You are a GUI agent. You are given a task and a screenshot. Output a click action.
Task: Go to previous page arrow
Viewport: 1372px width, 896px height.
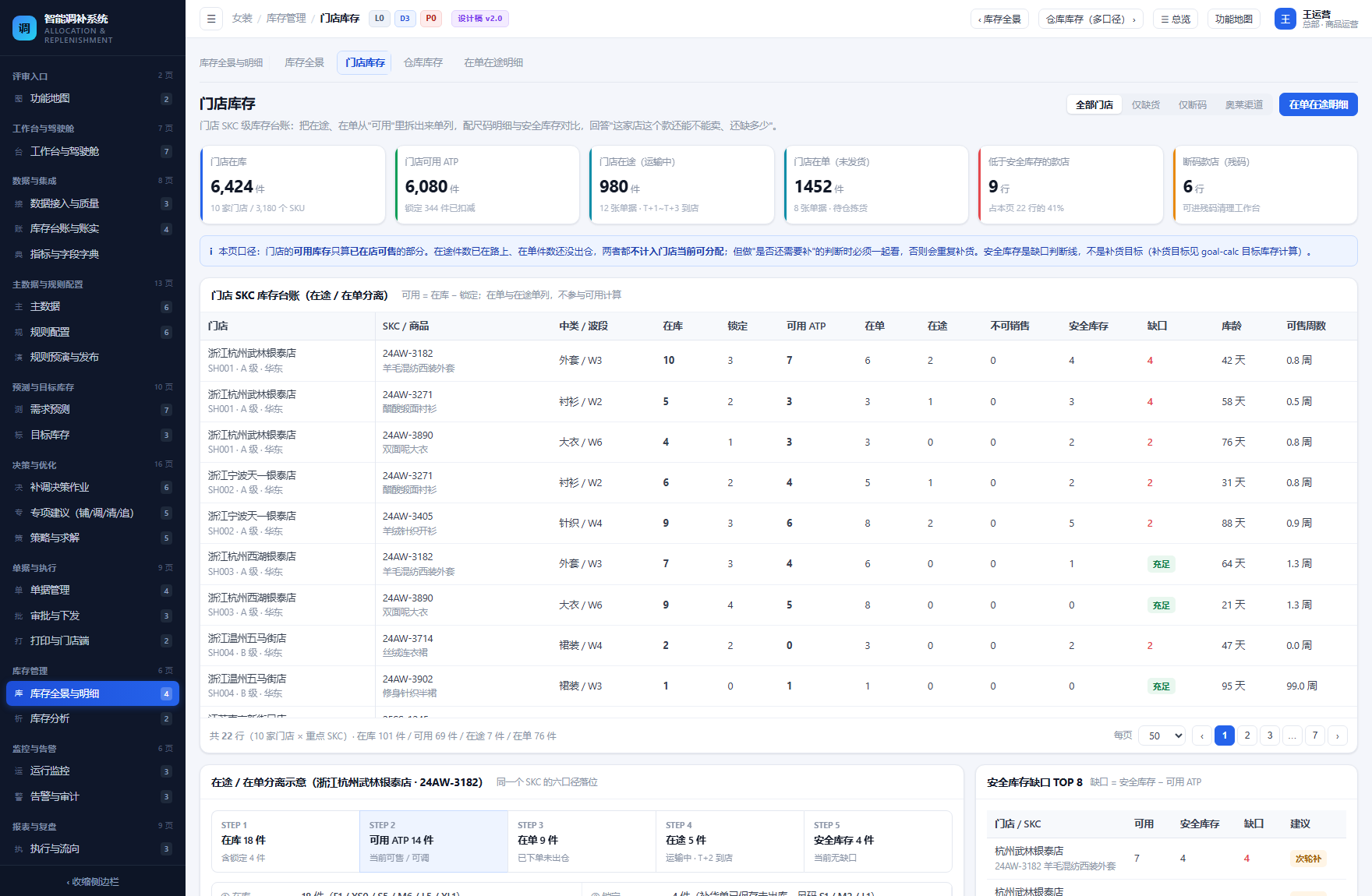click(1202, 735)
